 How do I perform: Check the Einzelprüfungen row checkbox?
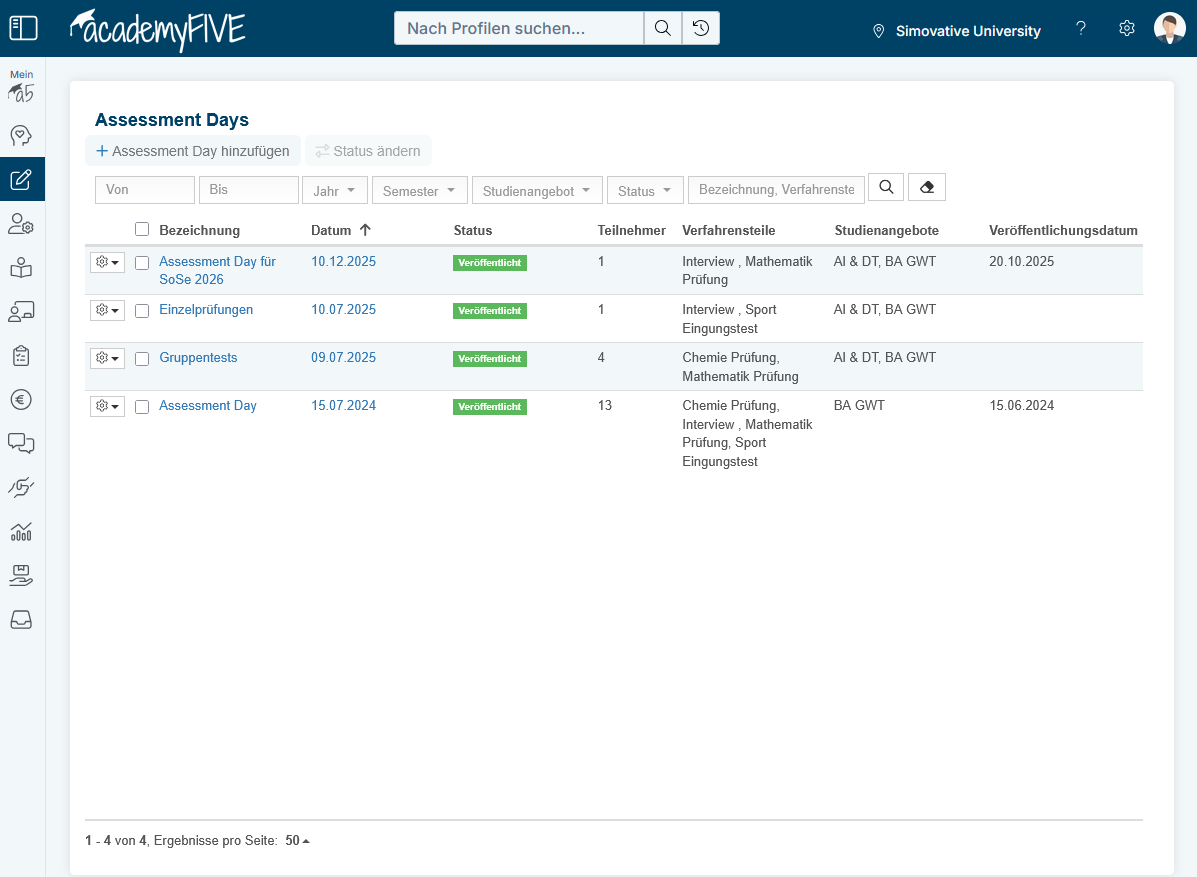(x=142, y=311)
